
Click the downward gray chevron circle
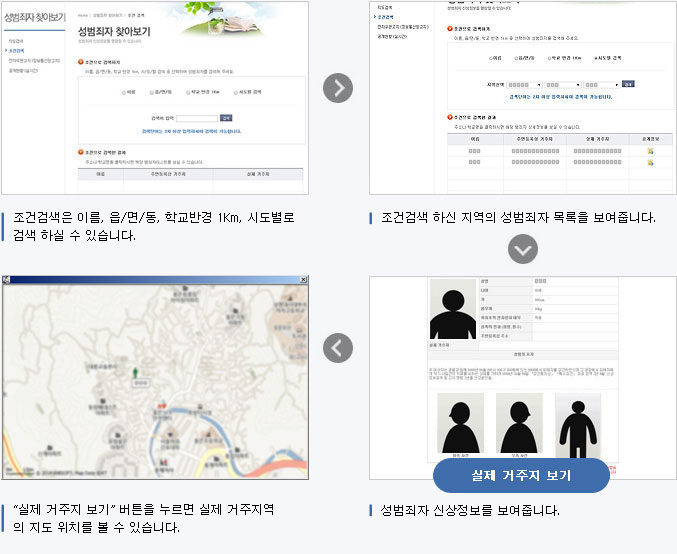pos(523,249)
